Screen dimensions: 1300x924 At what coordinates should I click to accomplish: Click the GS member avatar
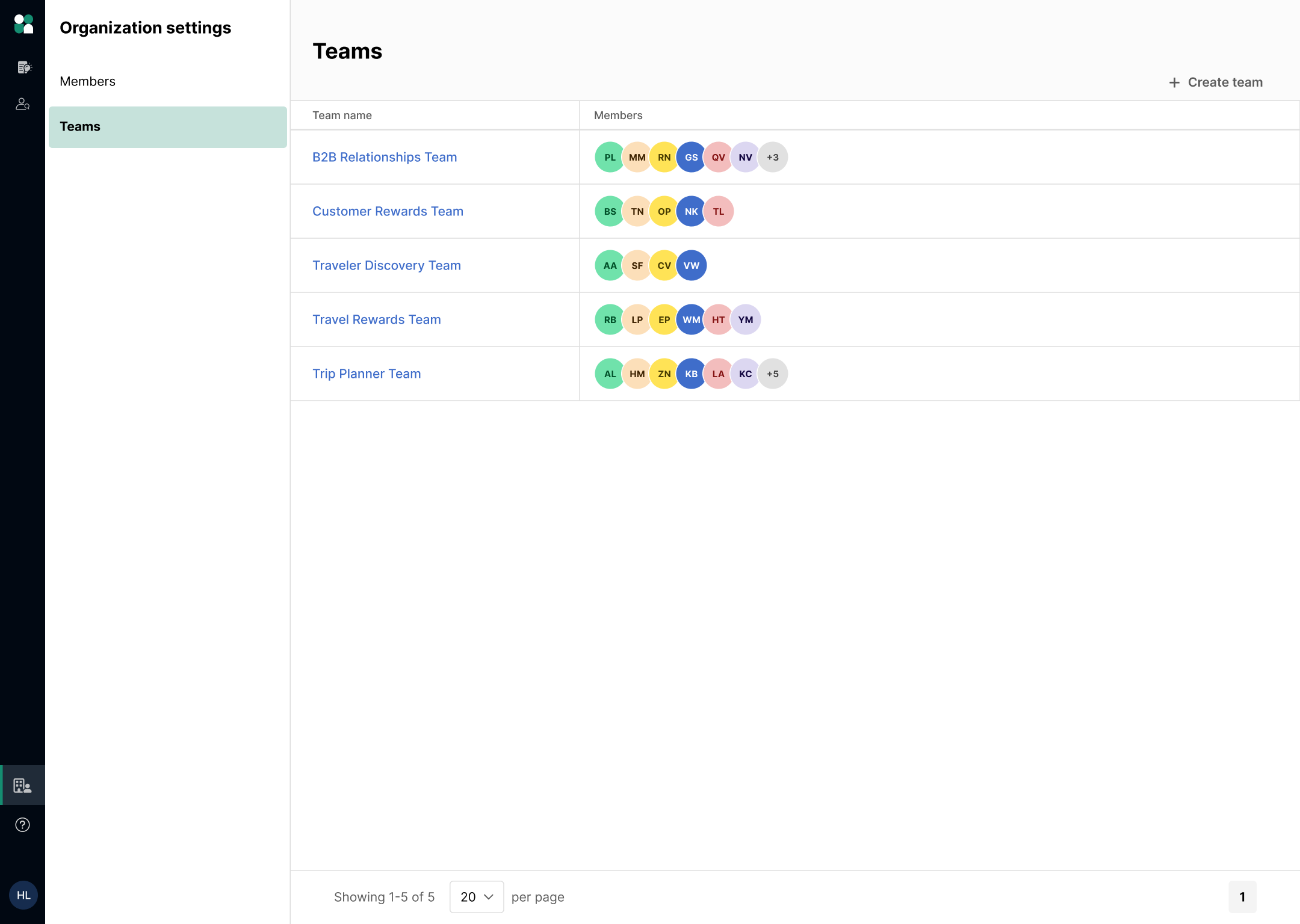(691, 157)
